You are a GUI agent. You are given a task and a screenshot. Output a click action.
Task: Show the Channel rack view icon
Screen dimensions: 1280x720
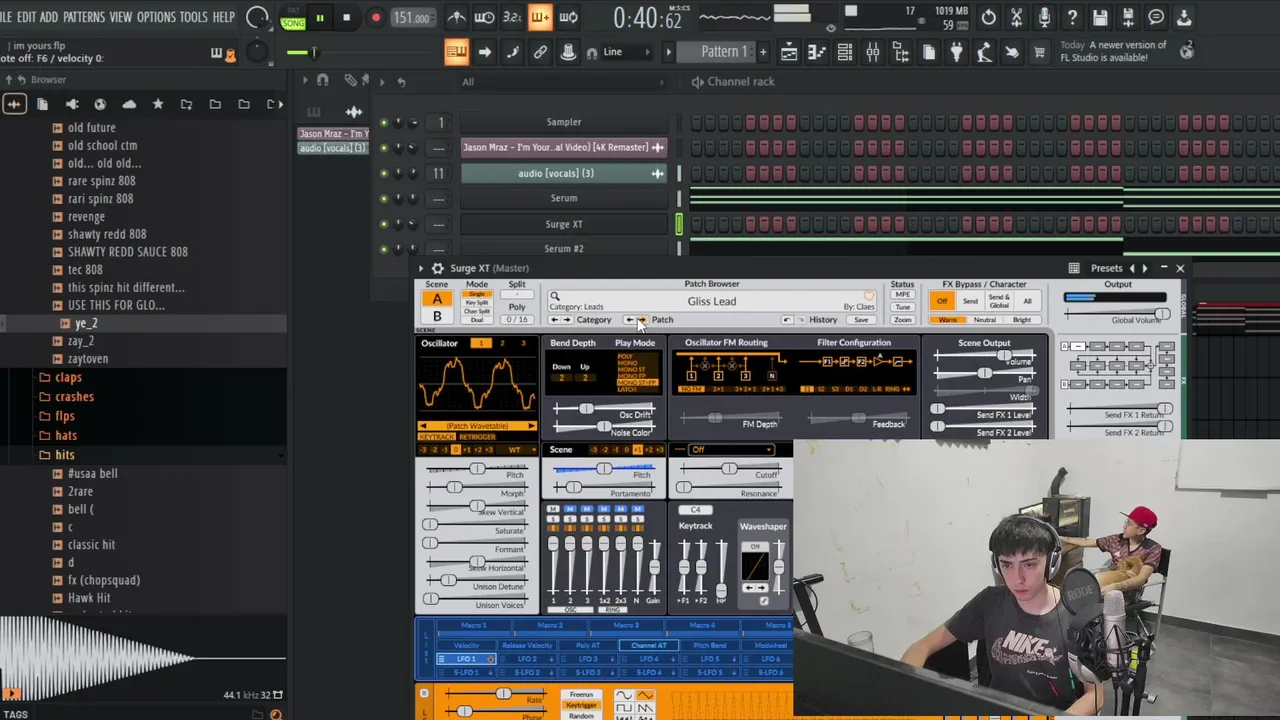[x=845, y=52]
